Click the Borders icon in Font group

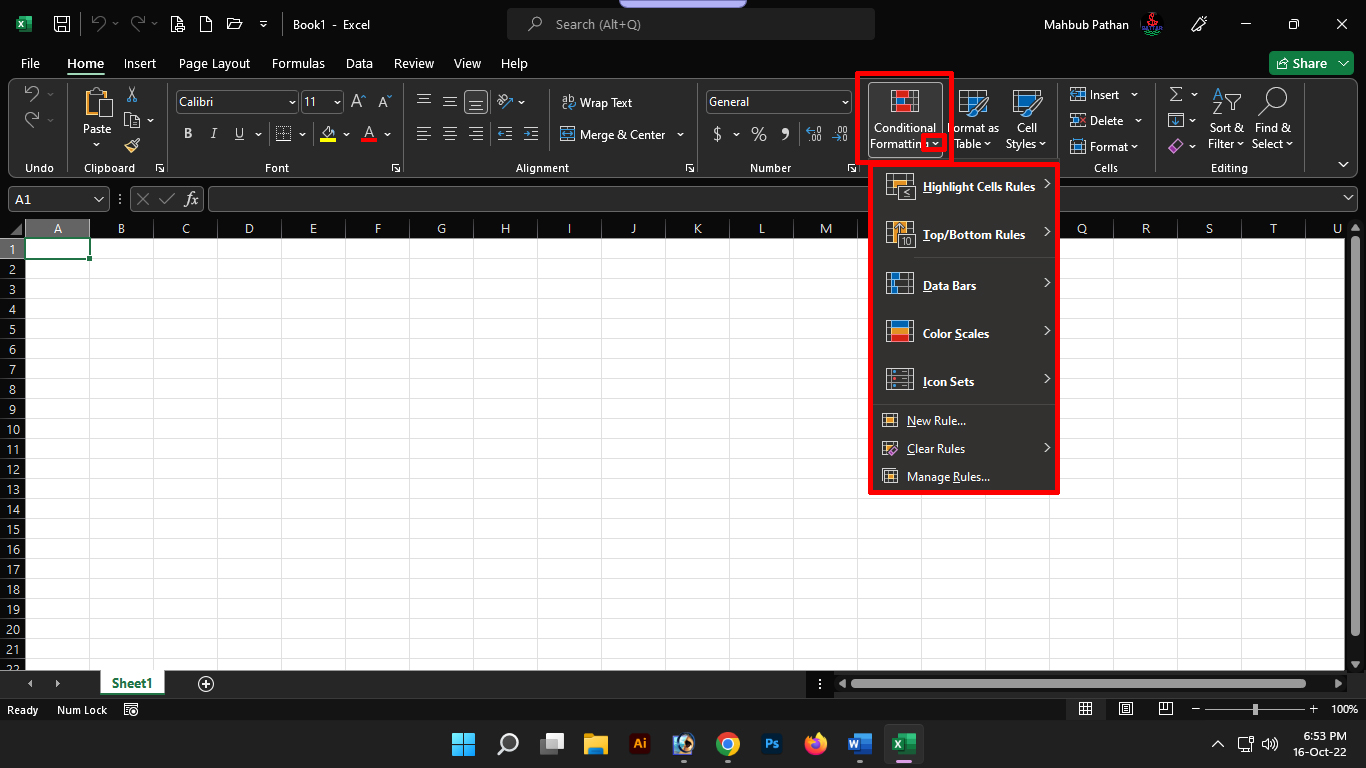click(283, 134)
